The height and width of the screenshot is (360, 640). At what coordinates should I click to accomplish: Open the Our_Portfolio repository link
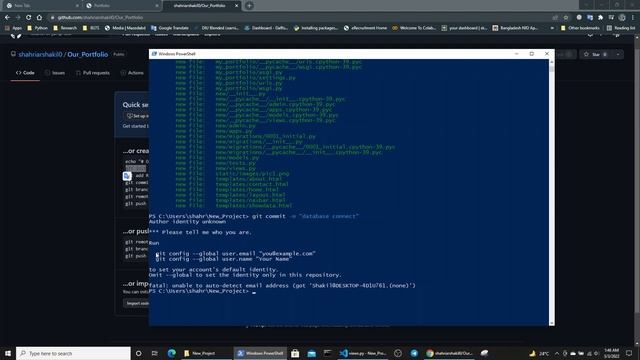[88, 54]
